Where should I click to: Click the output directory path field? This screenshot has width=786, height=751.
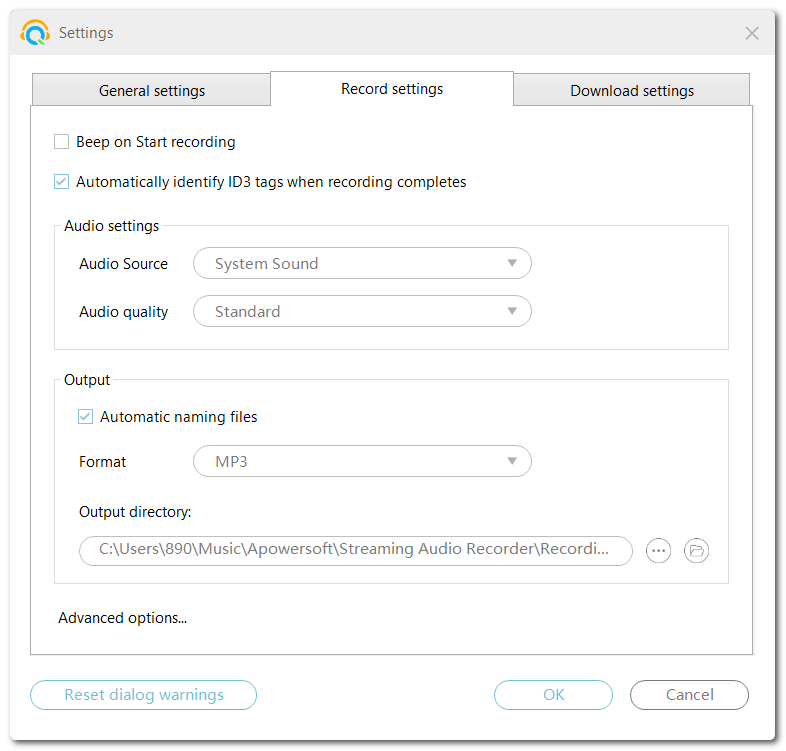point(355,550)
